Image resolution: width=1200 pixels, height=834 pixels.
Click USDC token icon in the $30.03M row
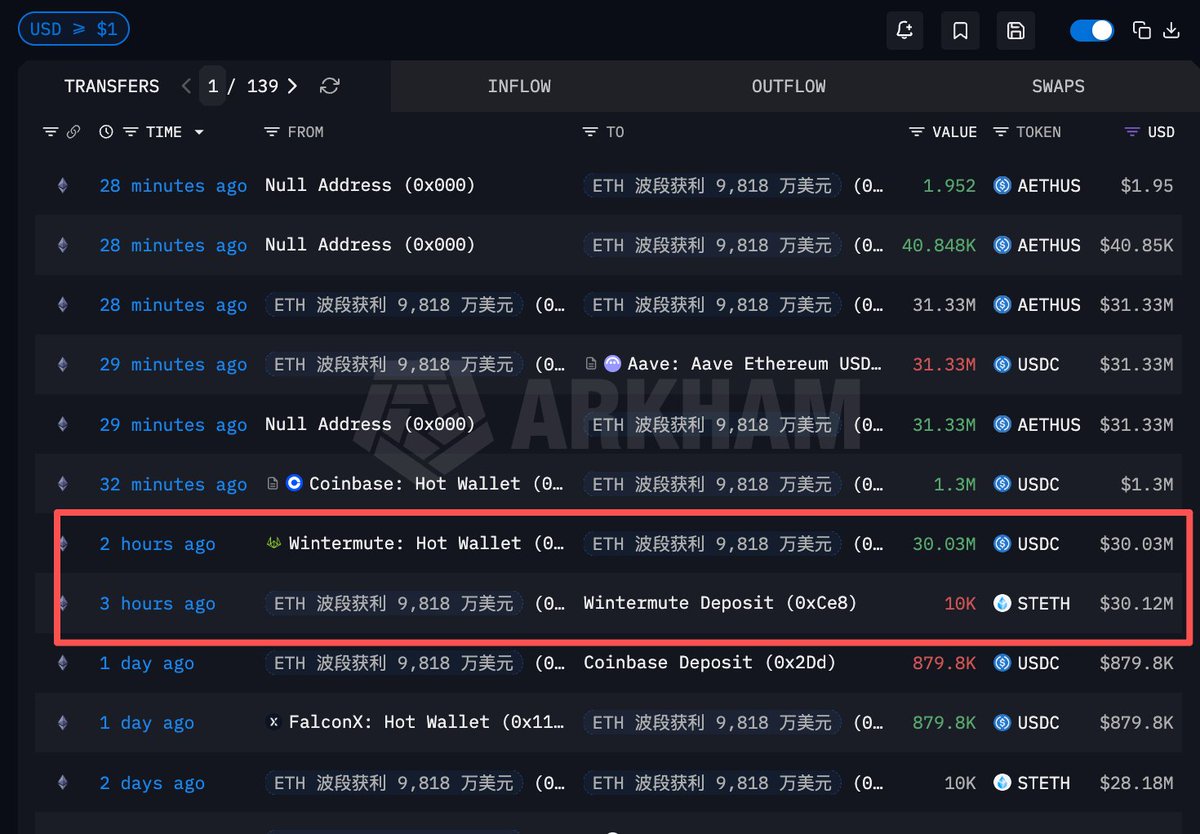point(1002,544)
